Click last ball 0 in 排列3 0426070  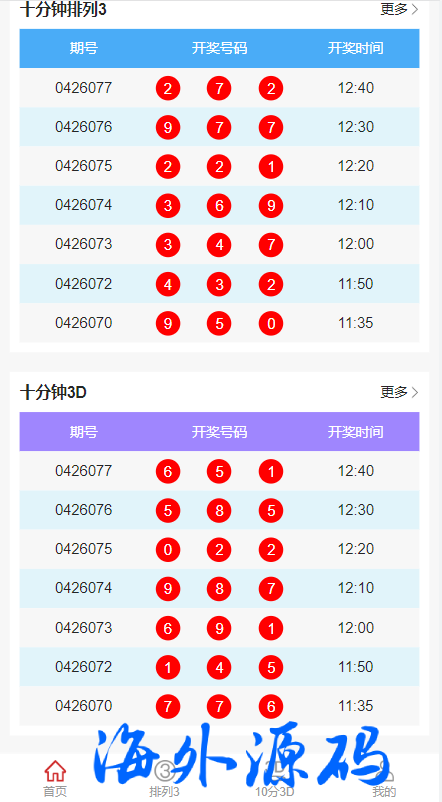[x=271, y=323]
